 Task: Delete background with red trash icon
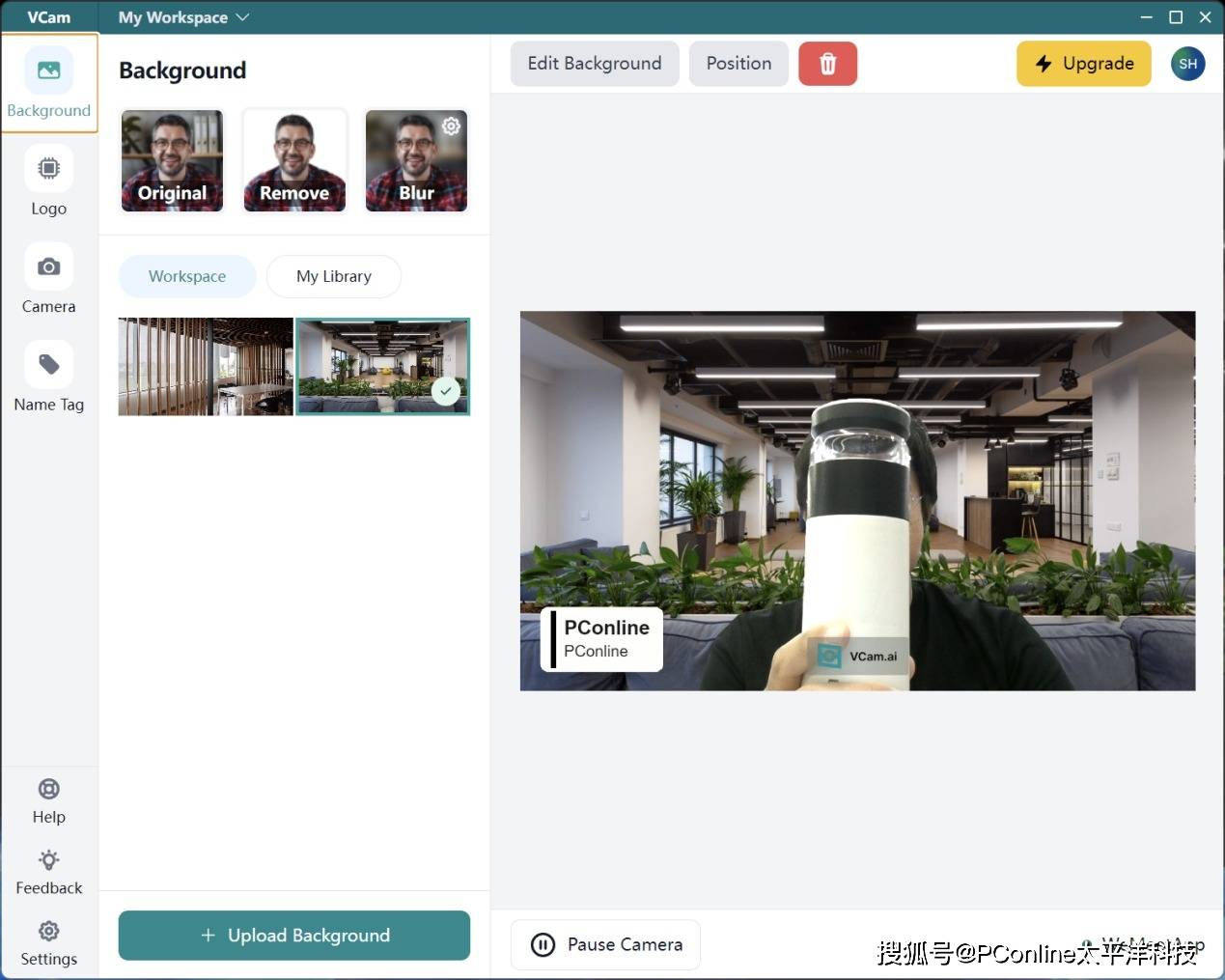click(x=827, y=64)
